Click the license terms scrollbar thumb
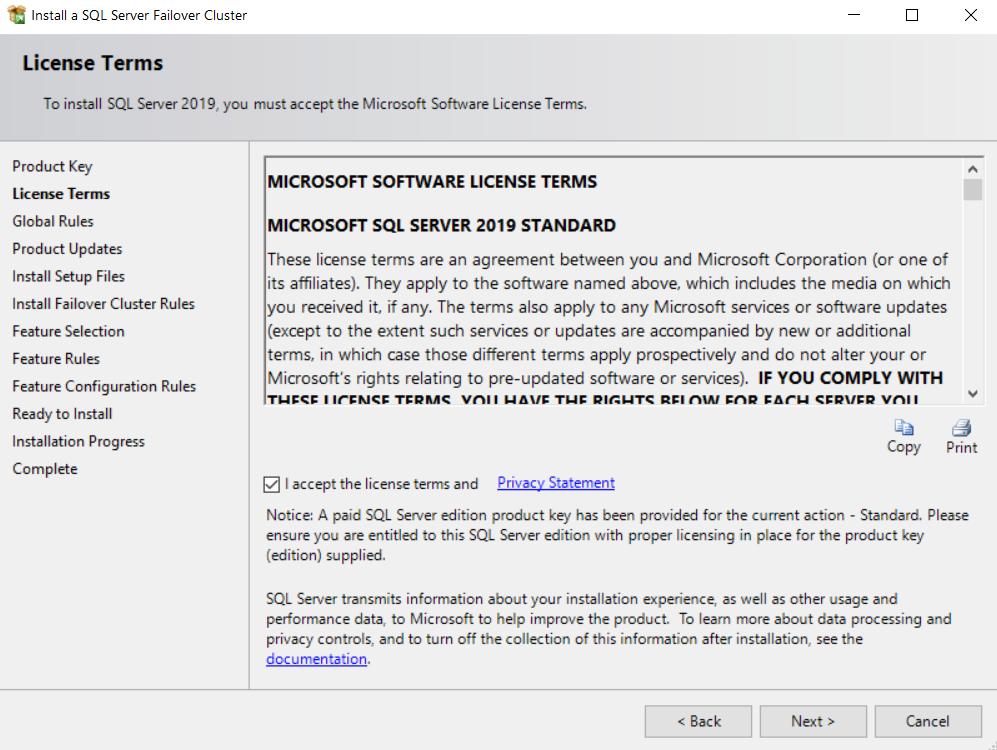Viewport: 997px width, 750px height. click(x=972, y=189)
